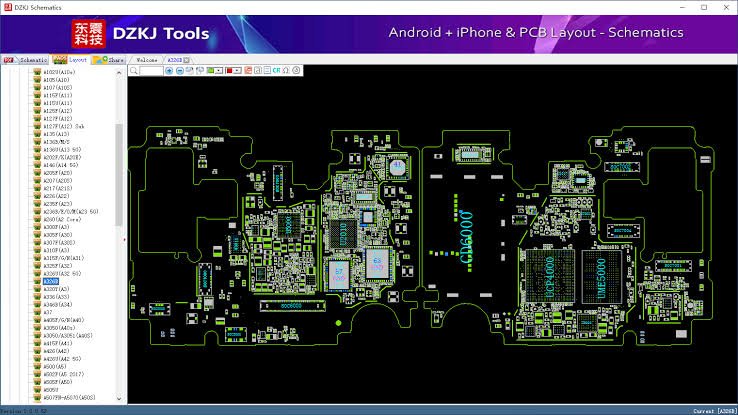738x415 pixels.
Task: Select A520F(A5 2017) tree entry
Action: [63, 374]
